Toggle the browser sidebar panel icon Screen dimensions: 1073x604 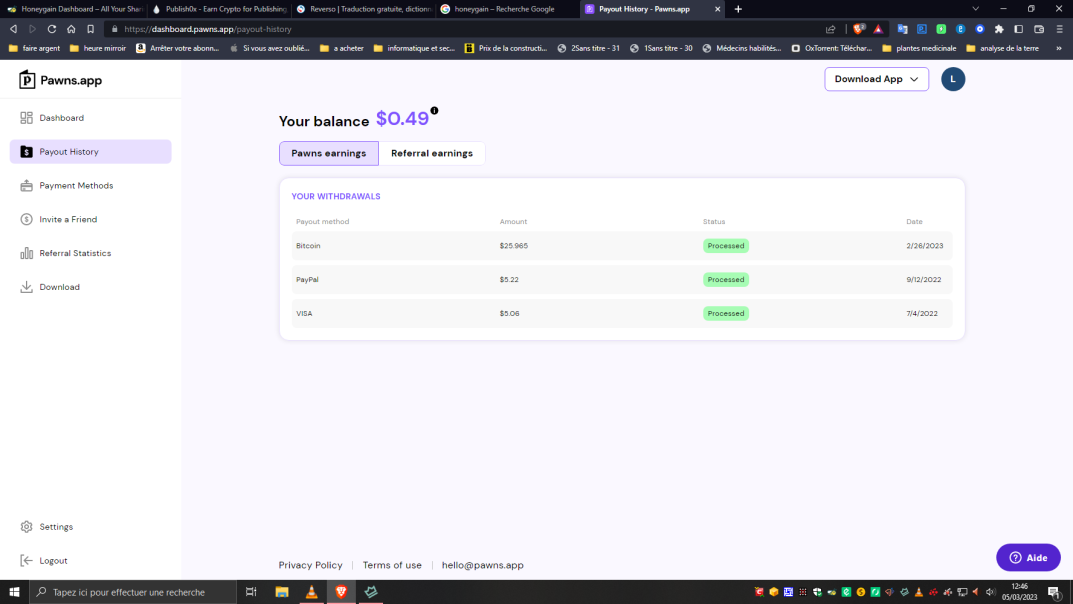tap(1018, 29)
